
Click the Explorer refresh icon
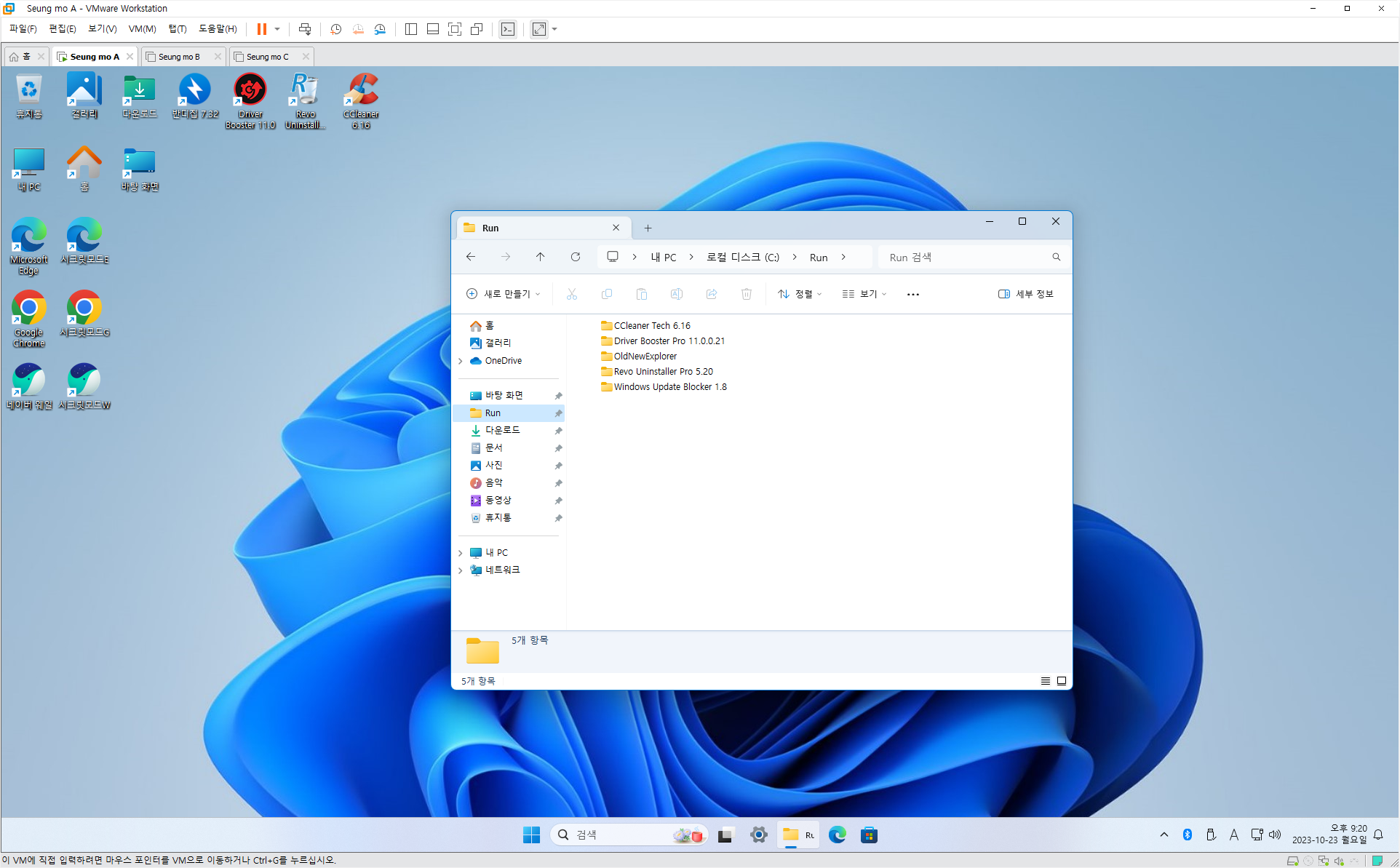[x=575, y=257]
